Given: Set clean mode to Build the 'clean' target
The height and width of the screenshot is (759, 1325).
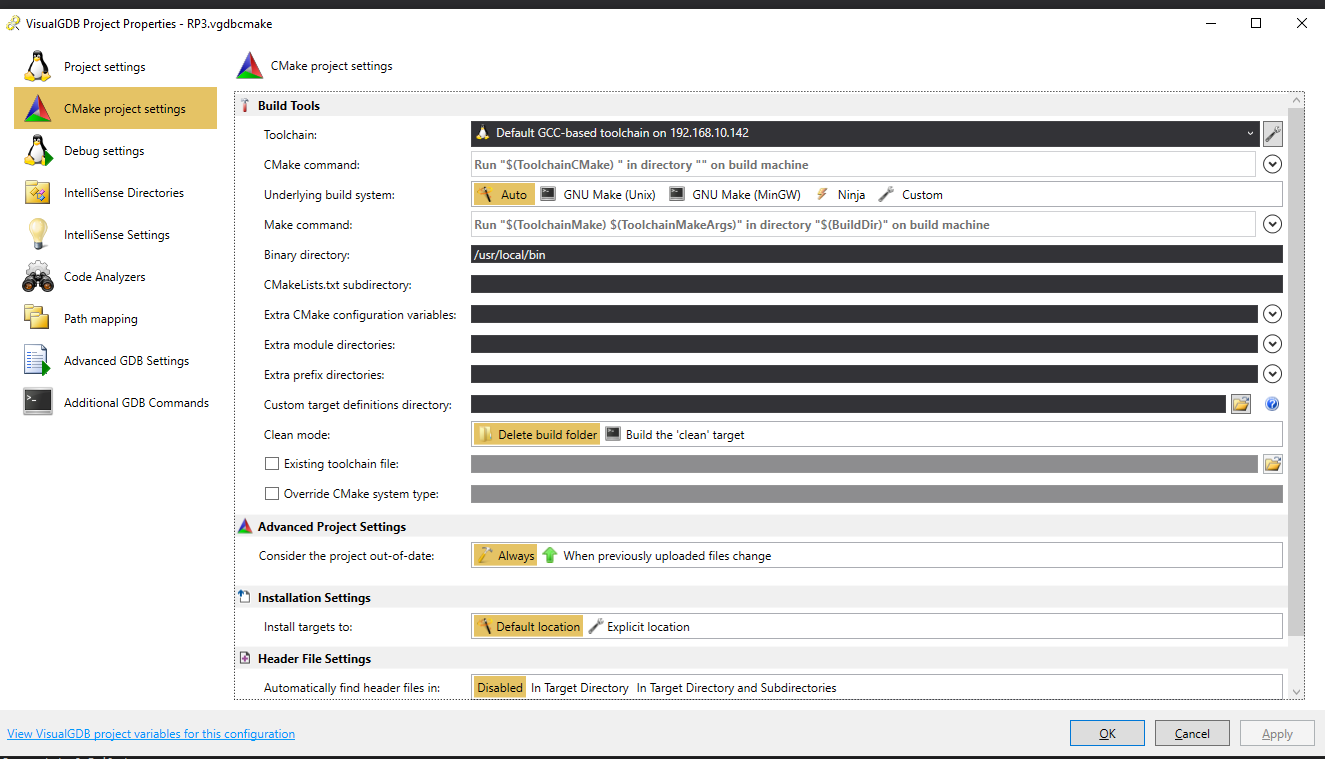Looking at the screenshot, I should (675, 435).
